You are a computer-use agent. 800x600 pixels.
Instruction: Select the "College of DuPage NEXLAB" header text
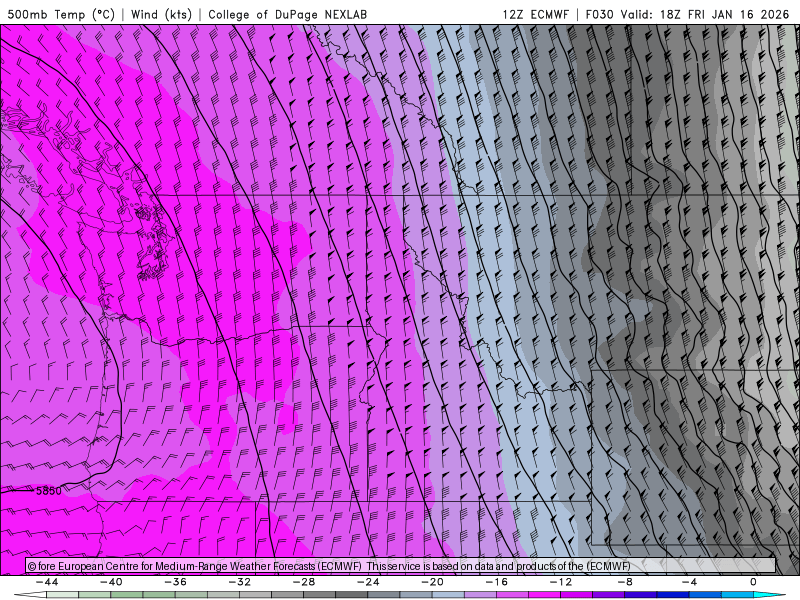click(287, 14)
